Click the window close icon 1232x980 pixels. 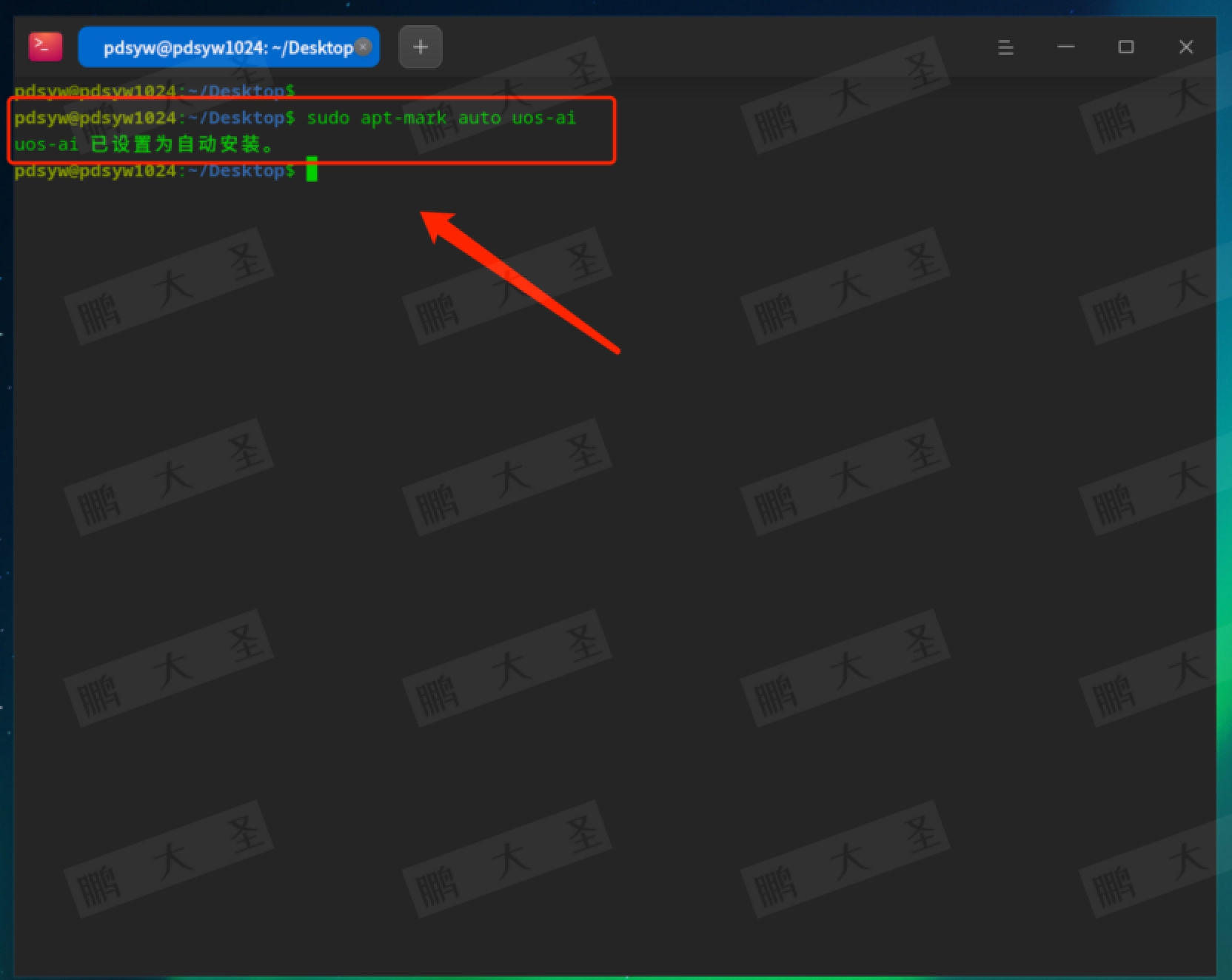1185,47
